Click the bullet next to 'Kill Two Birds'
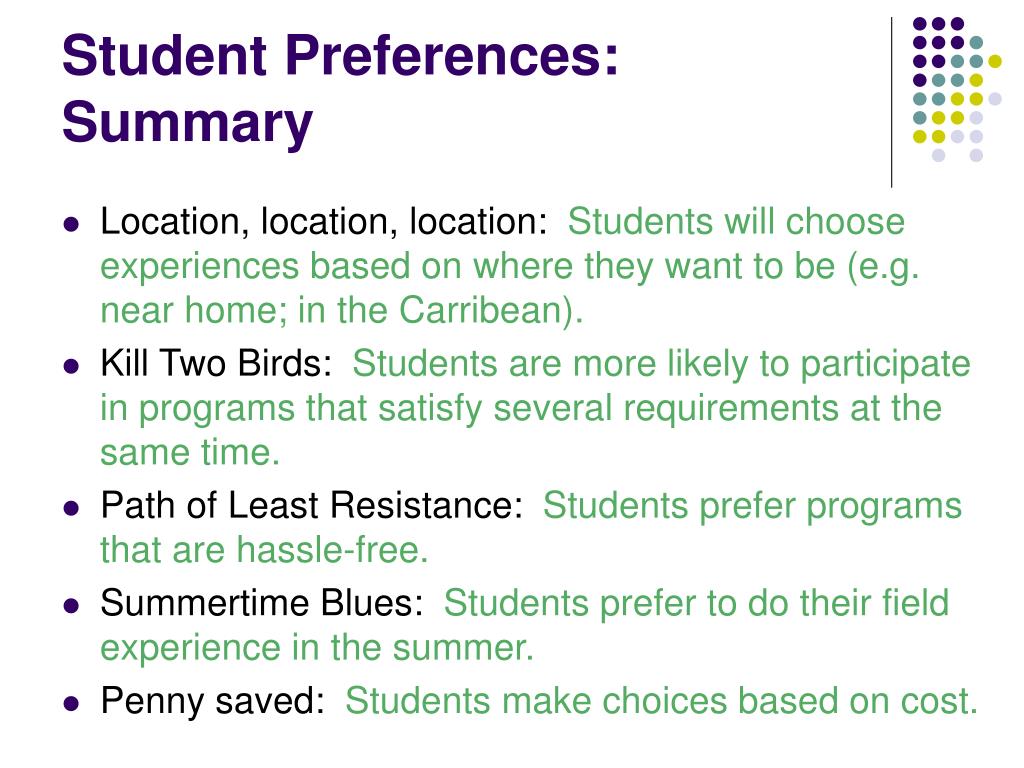 71,366
